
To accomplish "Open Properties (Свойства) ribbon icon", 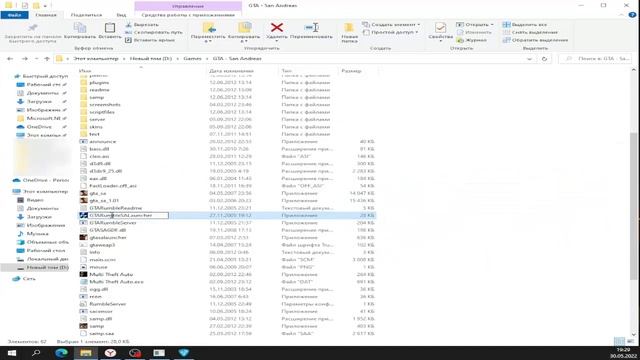I will tap(440, 28).
